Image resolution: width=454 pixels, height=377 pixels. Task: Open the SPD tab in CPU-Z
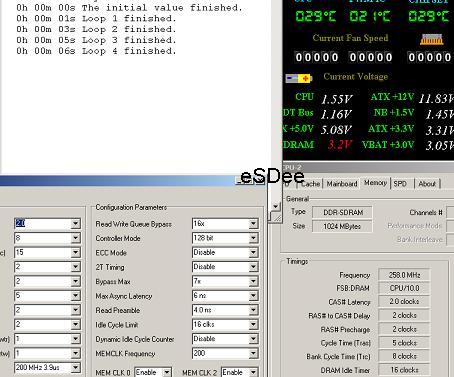coord(400,184)
